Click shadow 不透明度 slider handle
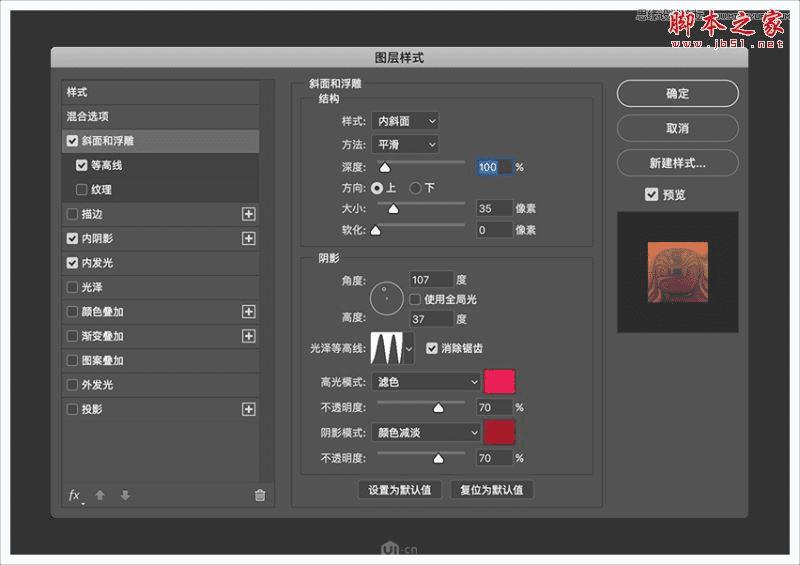Image resolution: width=800 pixels, height=565 pixels. 438,458
